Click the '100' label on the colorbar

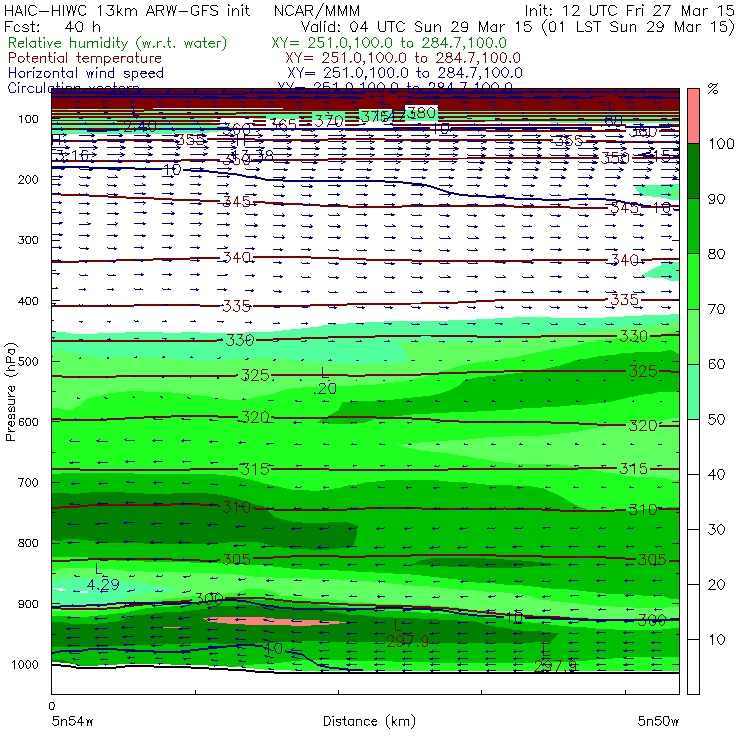click(x=721, y=143)
